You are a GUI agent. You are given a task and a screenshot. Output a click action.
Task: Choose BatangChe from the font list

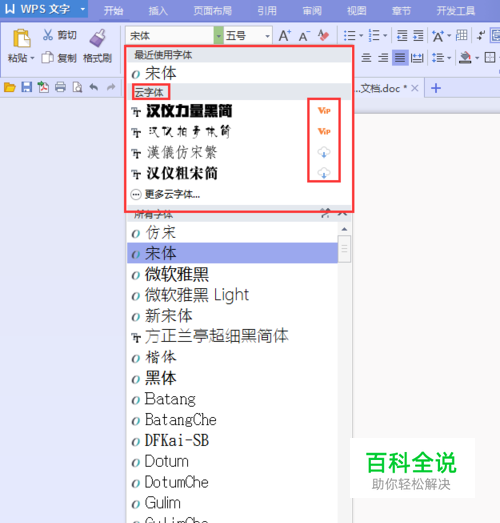[232, 420]
